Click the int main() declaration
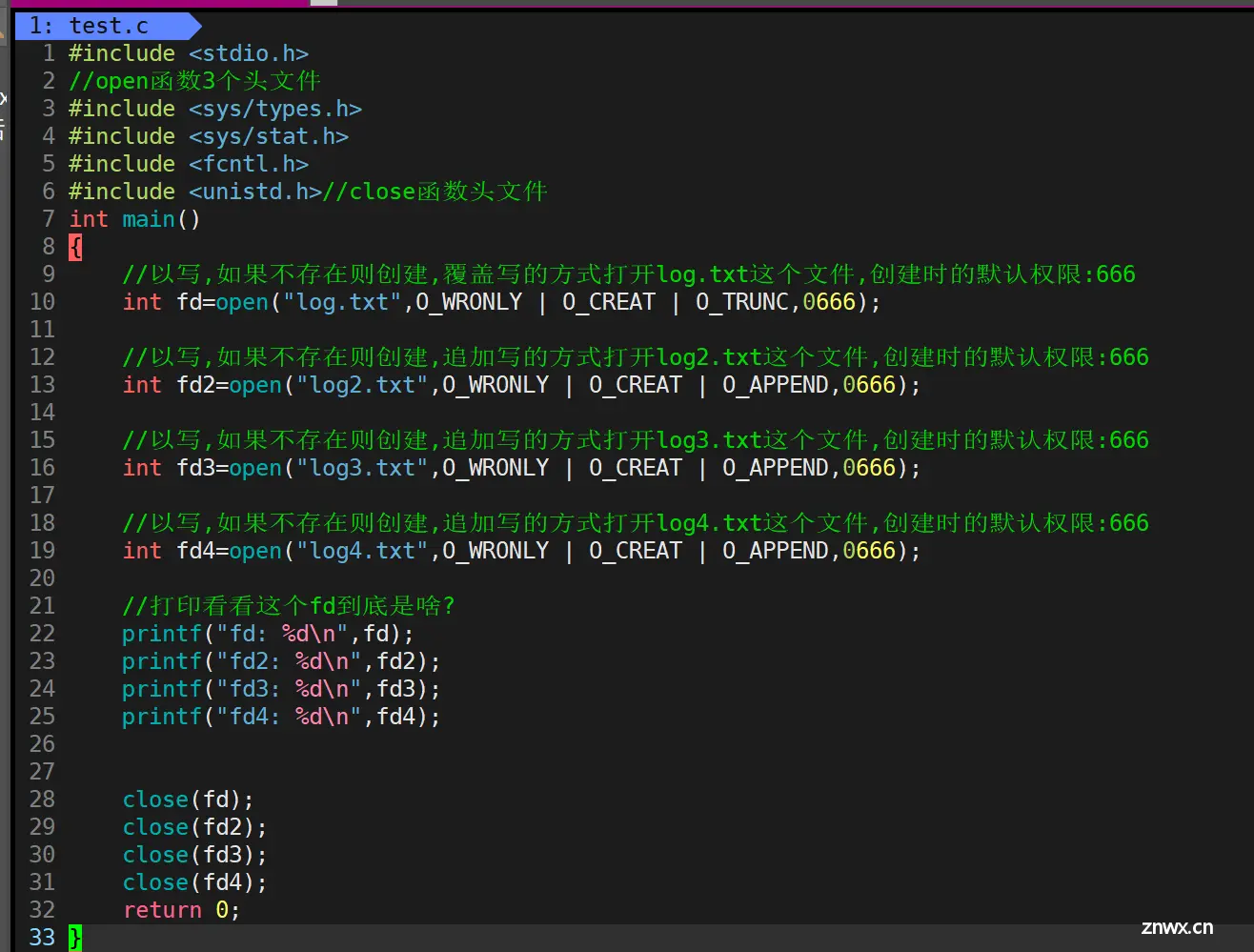This screenshot has width=1254, height=952. click(x=134, y=219)
